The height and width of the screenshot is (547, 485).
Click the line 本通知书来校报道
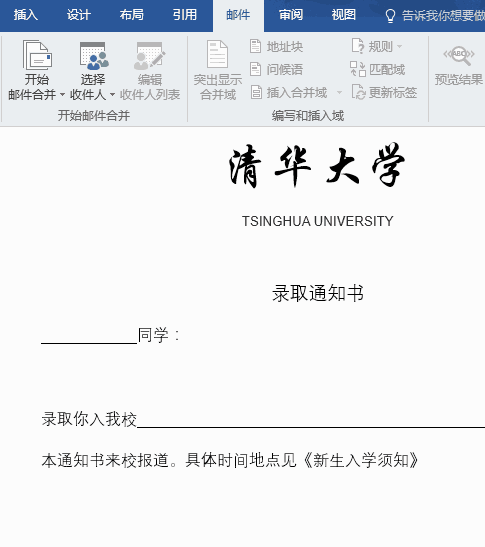pos(106,460)
